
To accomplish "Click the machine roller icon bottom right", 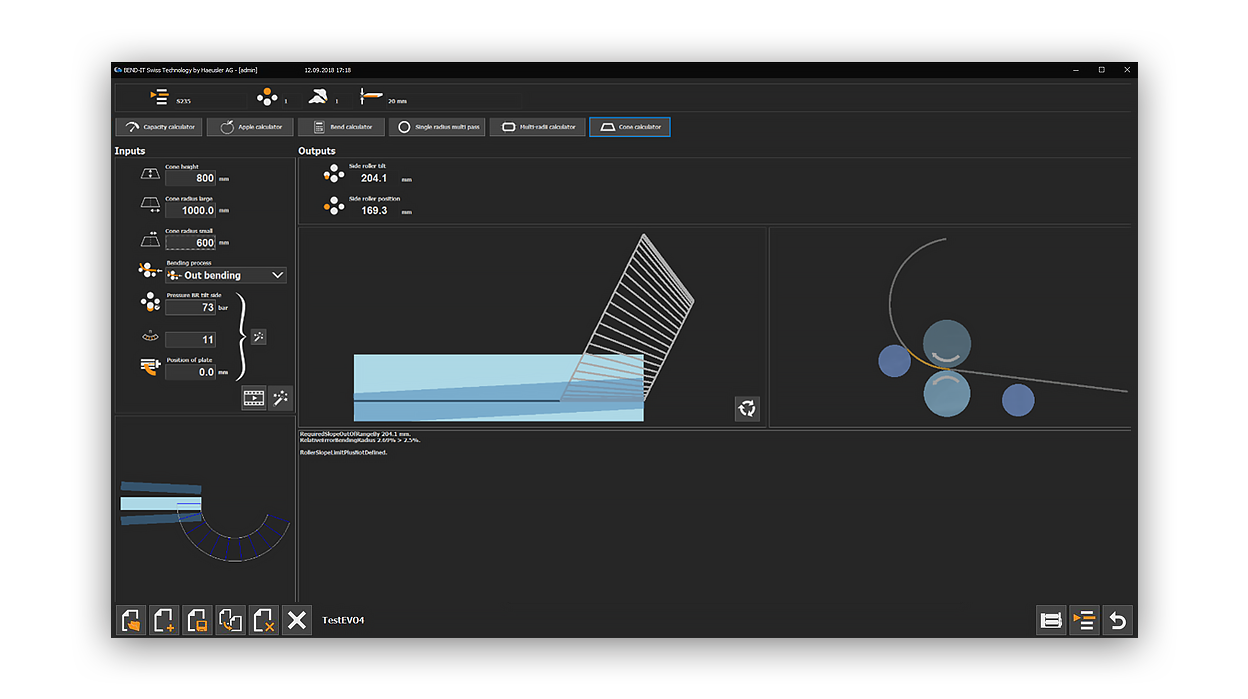I will [x=1051, y=620].
